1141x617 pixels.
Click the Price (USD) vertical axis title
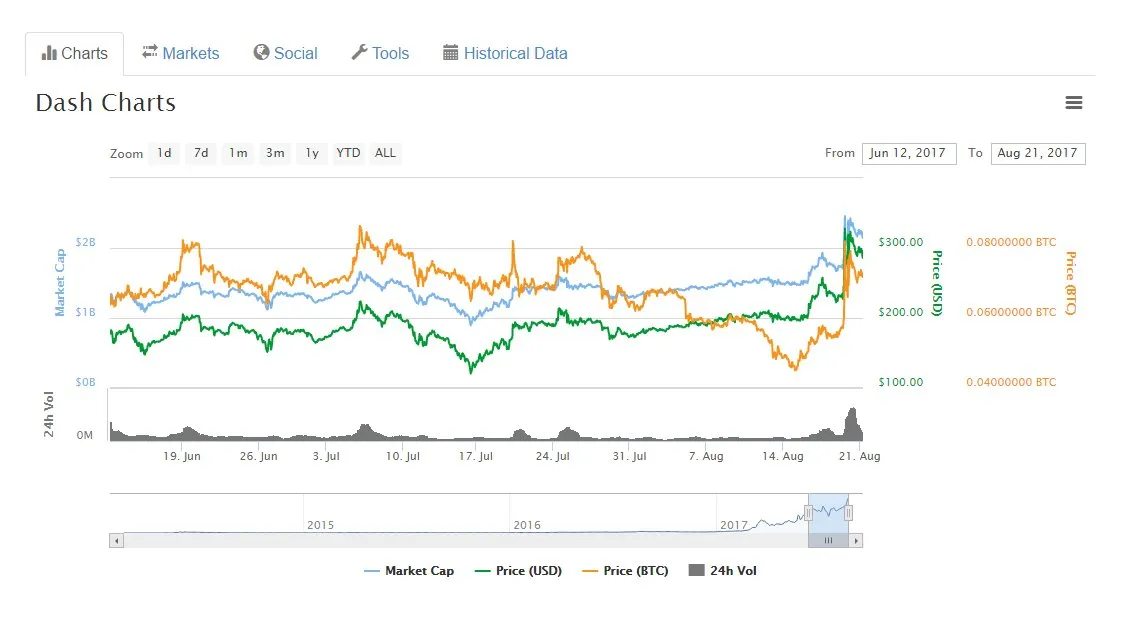point(937,283)
